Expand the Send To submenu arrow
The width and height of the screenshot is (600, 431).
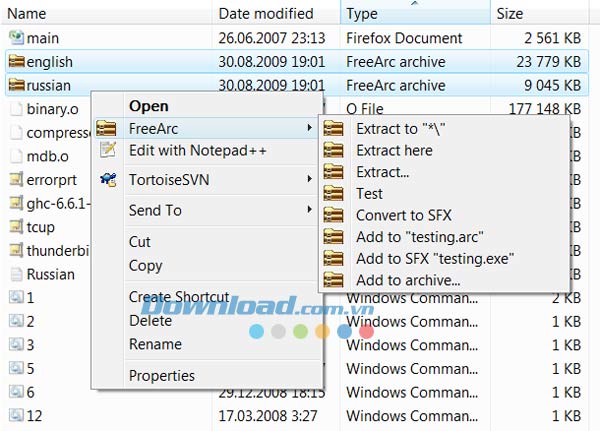[310, 210]
